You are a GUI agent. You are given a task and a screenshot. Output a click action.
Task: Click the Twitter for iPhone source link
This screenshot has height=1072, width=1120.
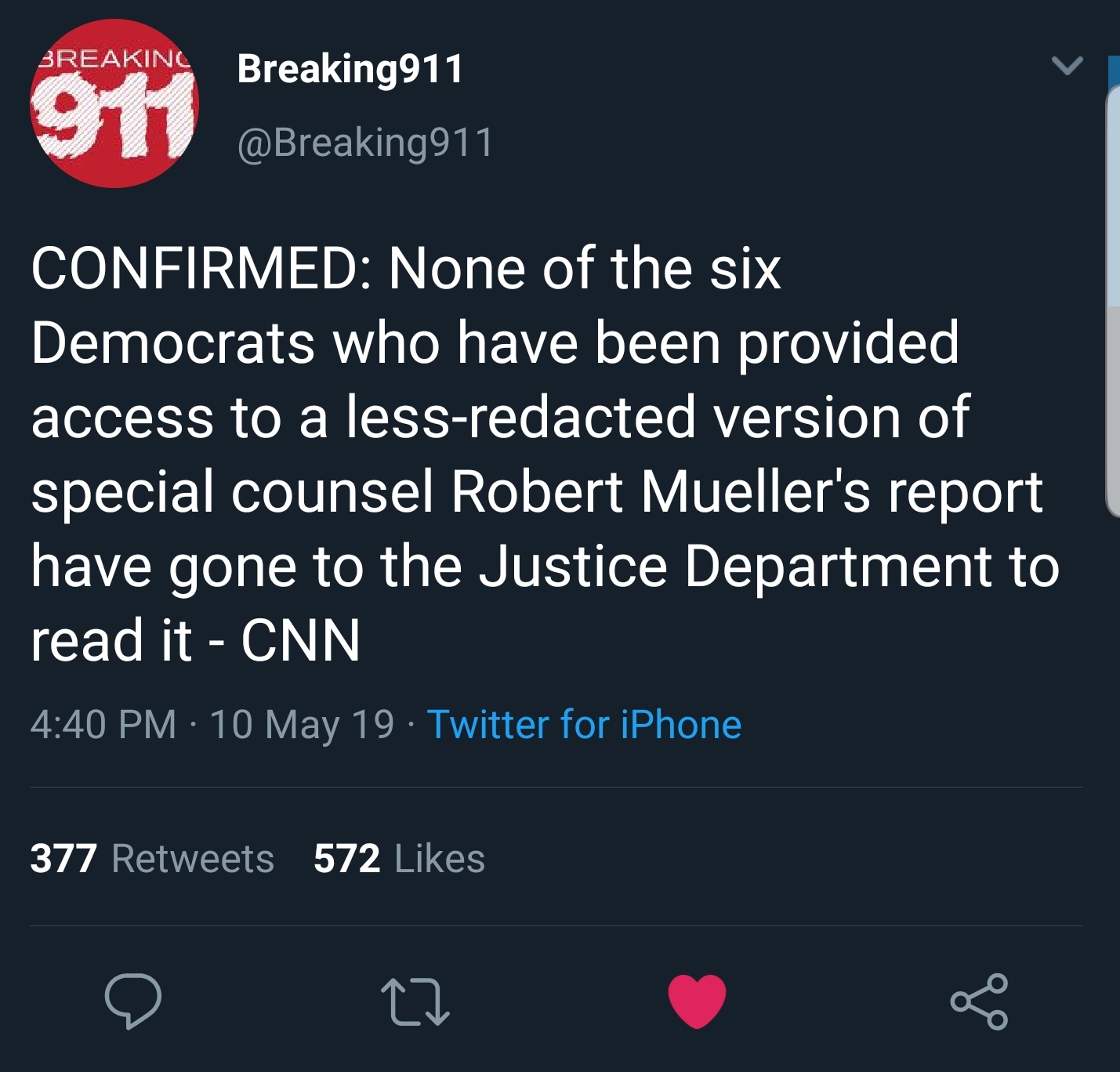click(584, 724)
